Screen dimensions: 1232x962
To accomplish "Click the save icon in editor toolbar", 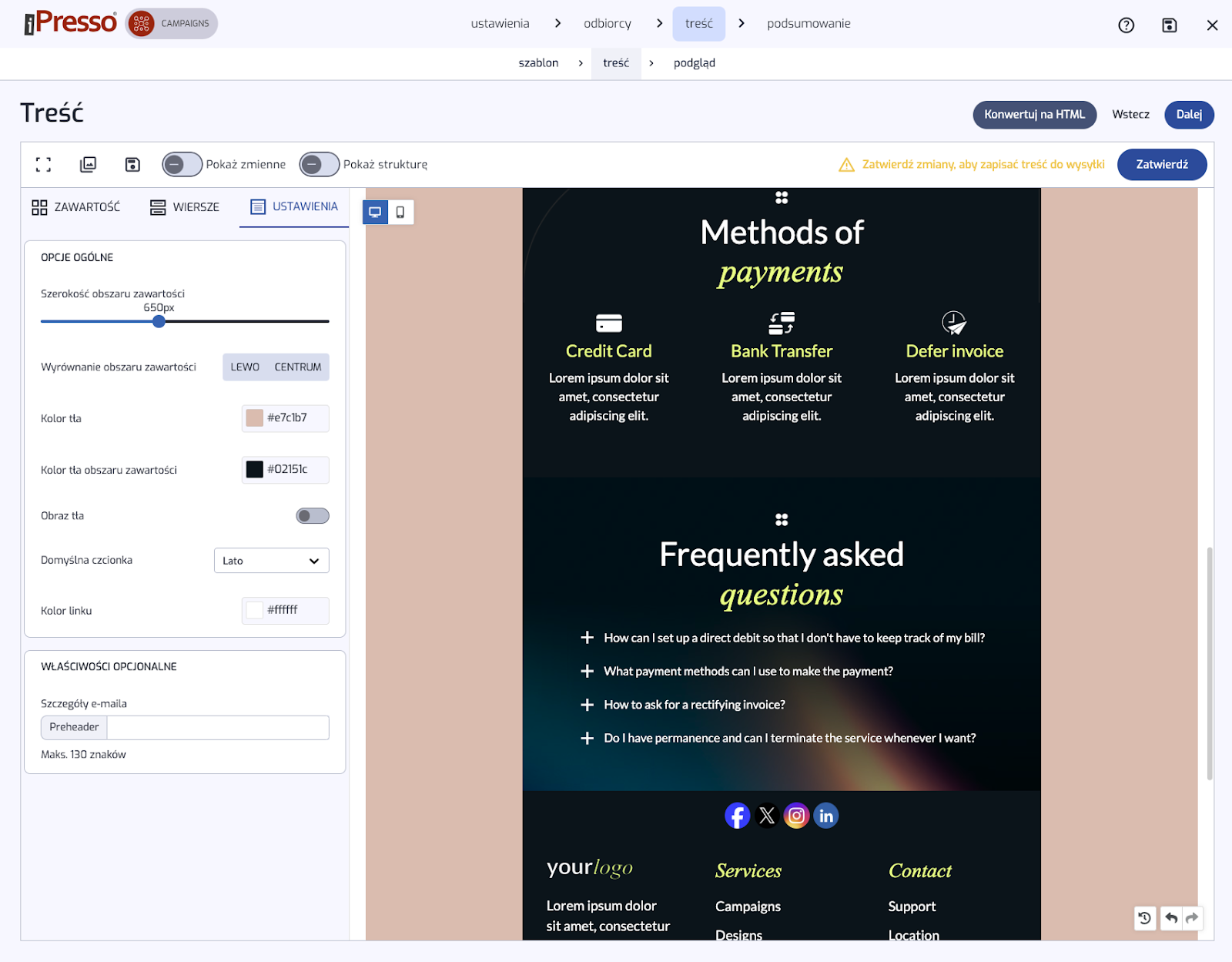I will pyautogui.click(x=132, y=164).
